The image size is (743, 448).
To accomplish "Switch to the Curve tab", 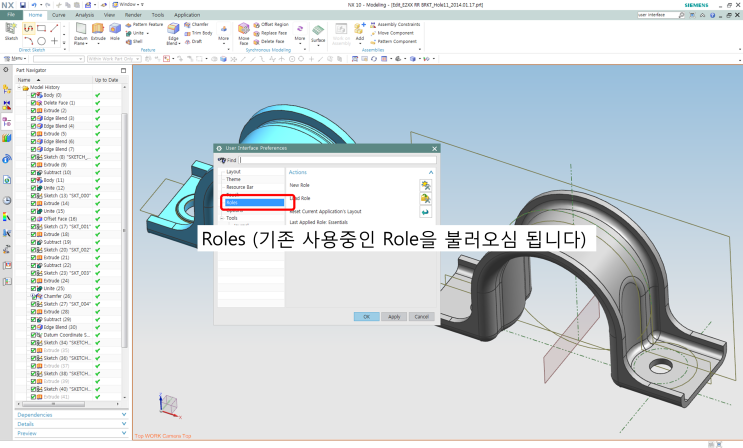I will [x=59, y=15].
